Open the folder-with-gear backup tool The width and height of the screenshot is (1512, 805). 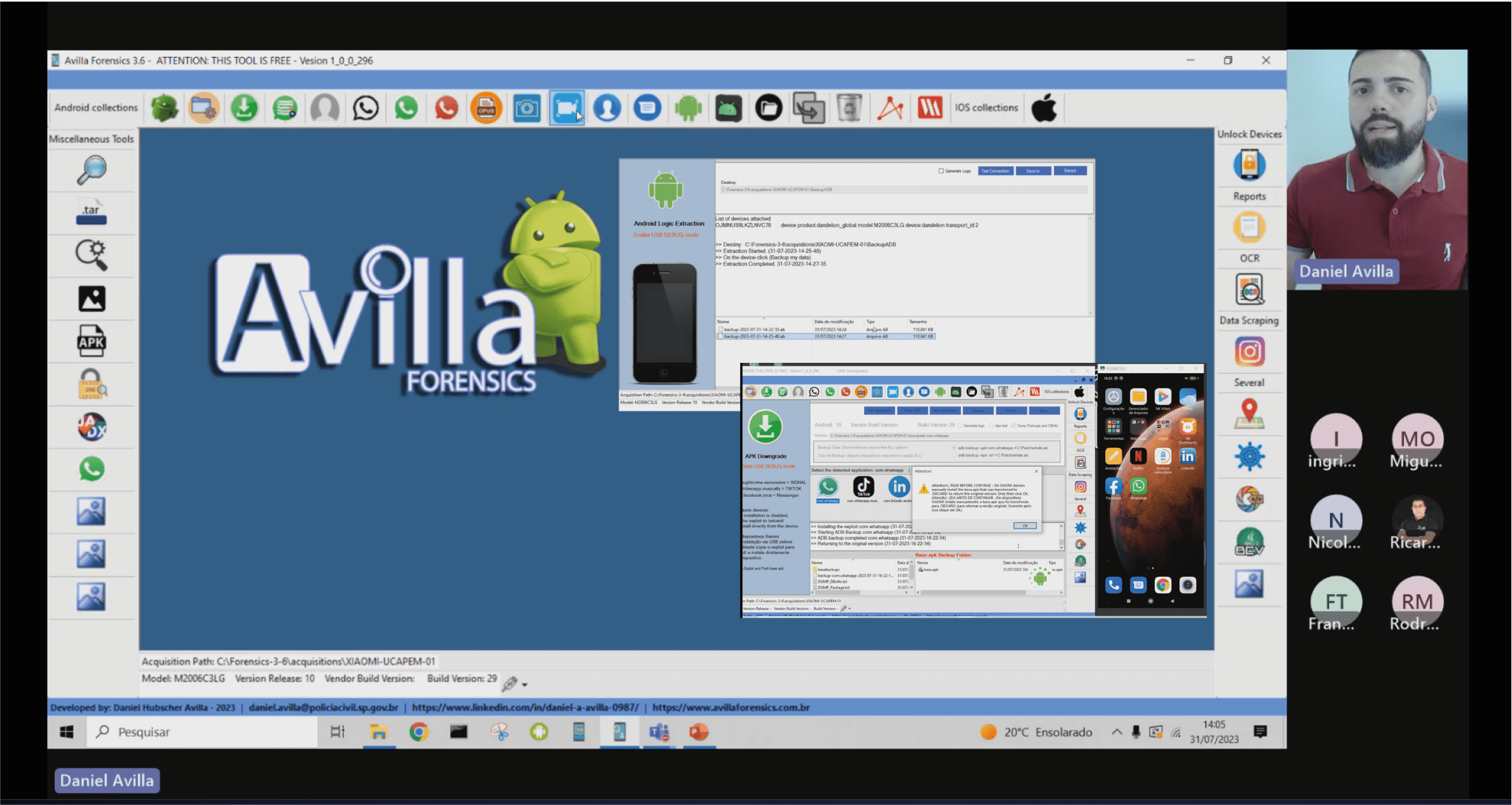coord(204,108)
